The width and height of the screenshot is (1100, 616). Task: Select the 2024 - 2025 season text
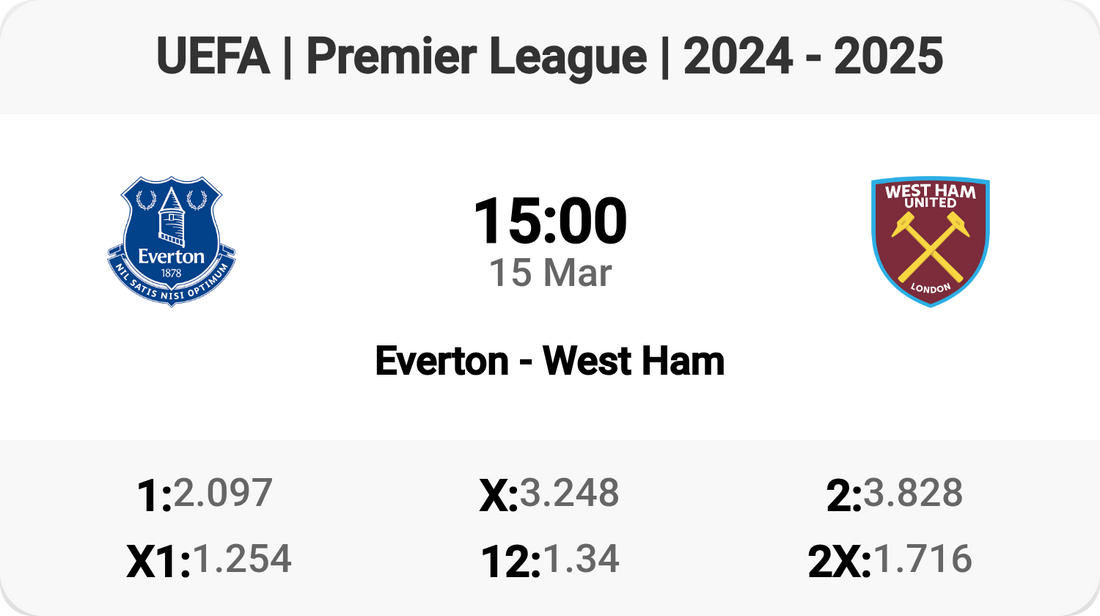coord(813,58)
